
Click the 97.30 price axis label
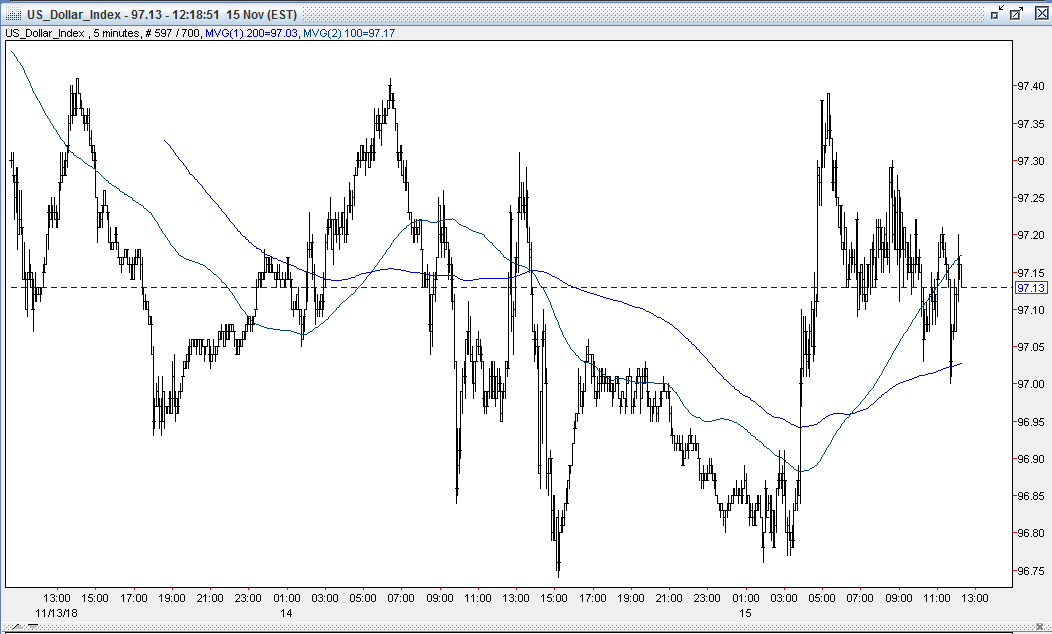(x=1031, y=161)
